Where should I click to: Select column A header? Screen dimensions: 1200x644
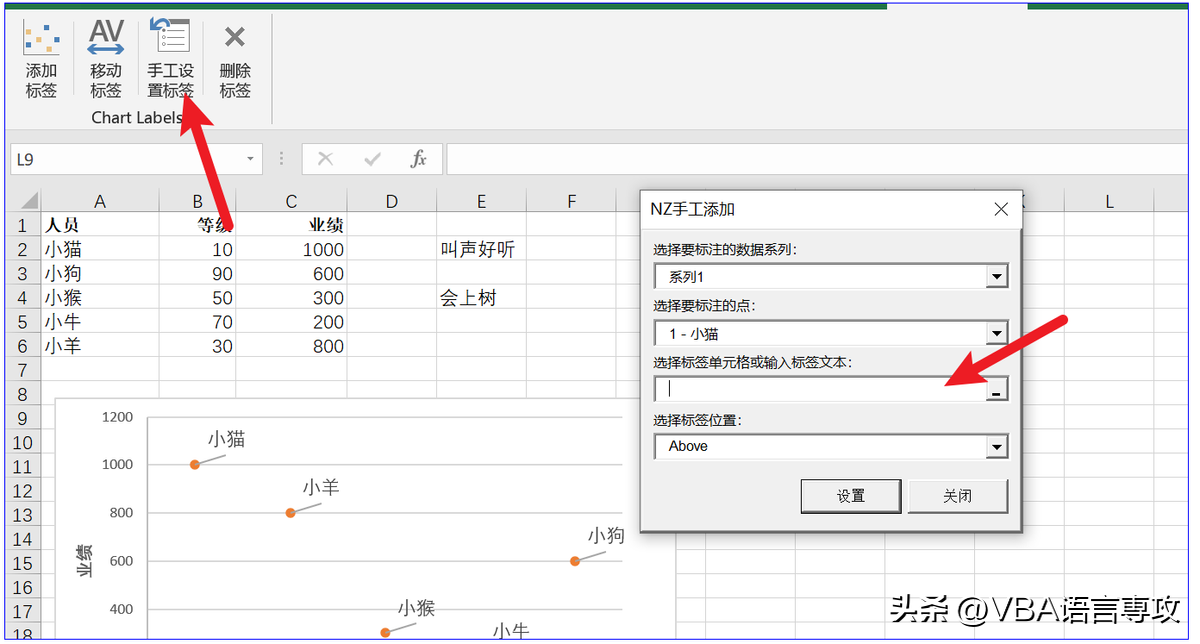(100, 201)
